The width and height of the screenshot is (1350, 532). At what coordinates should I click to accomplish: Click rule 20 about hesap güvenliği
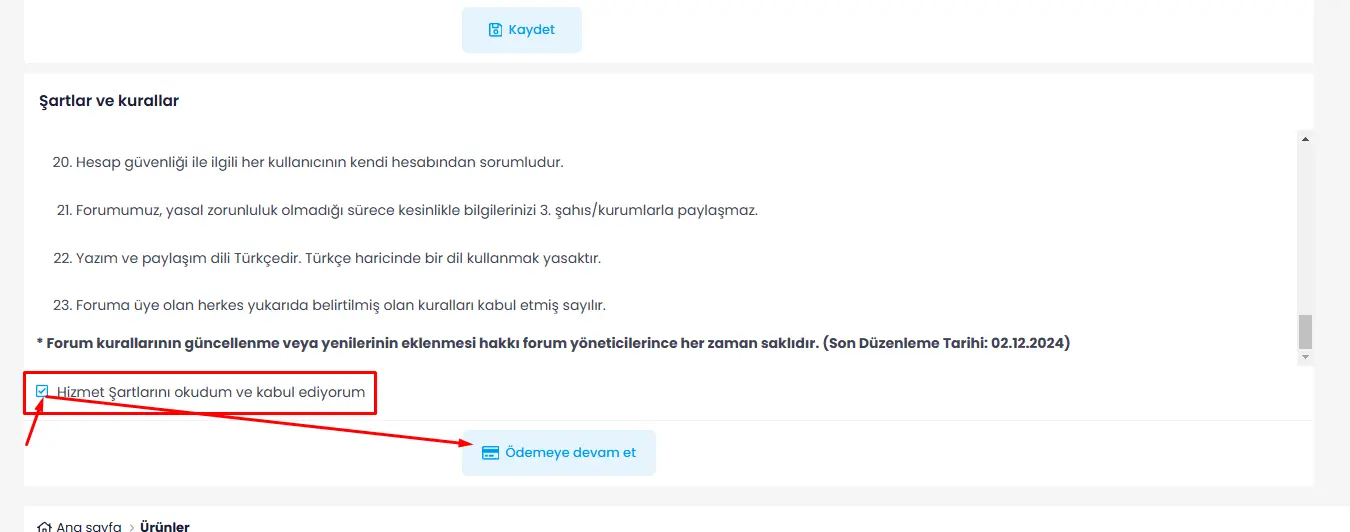[x=308, y=162]
